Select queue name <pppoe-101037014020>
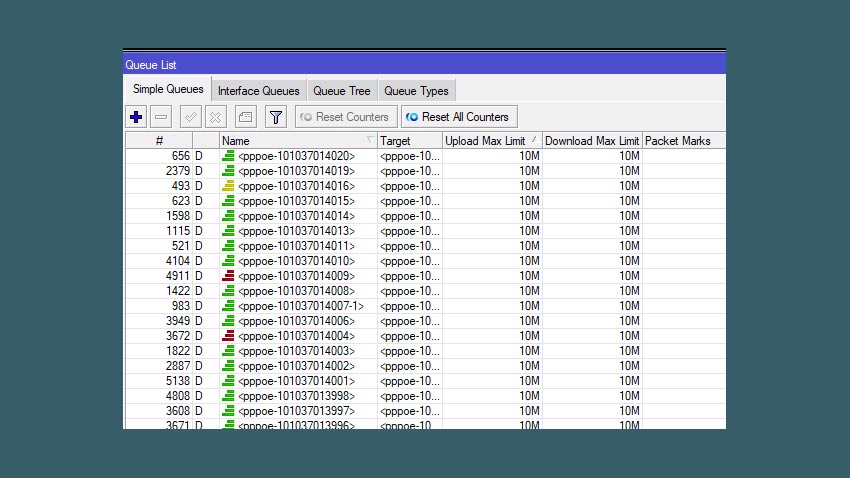Screen dimensions: 850x478 tap(297, 156)
